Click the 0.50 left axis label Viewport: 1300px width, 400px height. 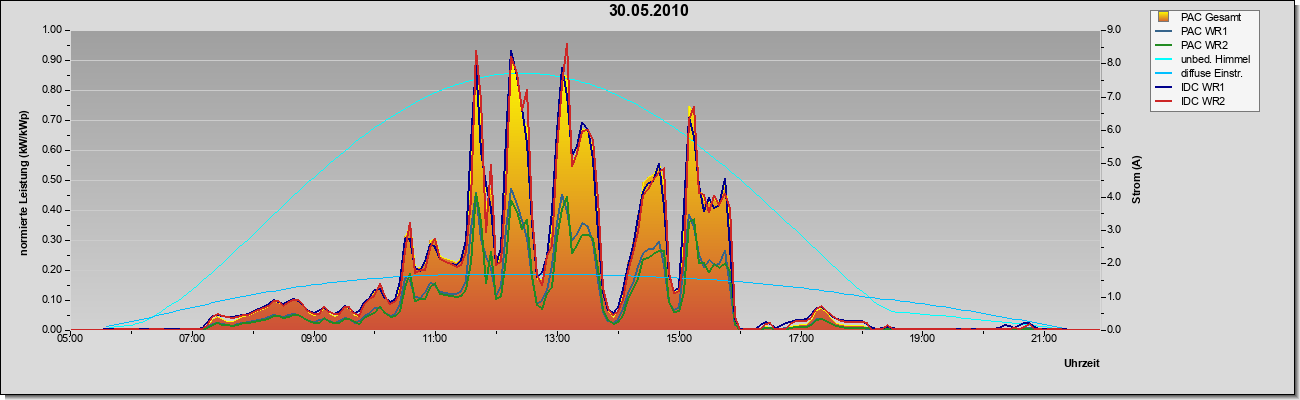click(51, 180)
